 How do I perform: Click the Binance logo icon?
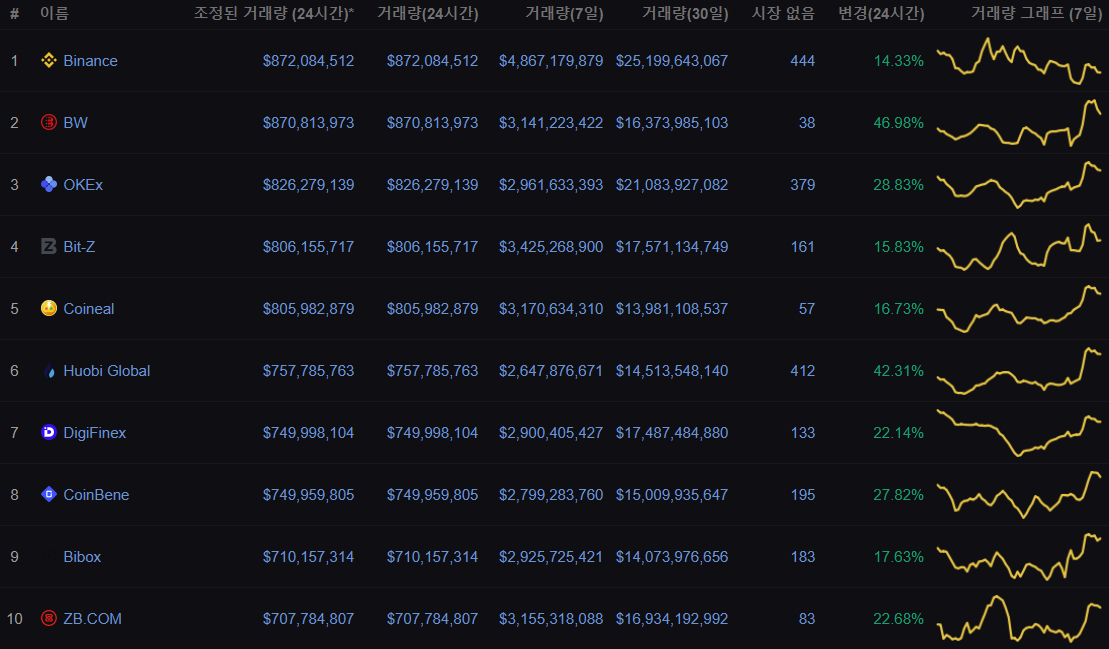pyautogui.click(x=49, y=61)
